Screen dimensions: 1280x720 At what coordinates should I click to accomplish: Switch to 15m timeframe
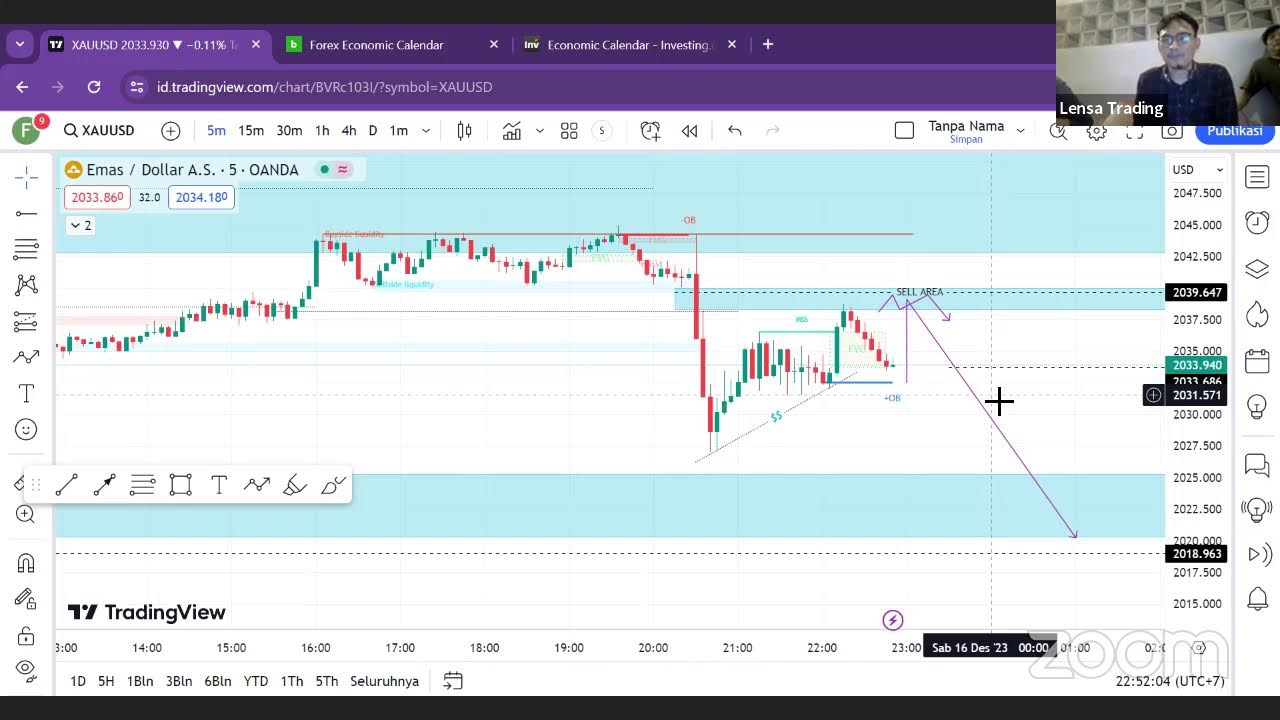click(251, 130)
